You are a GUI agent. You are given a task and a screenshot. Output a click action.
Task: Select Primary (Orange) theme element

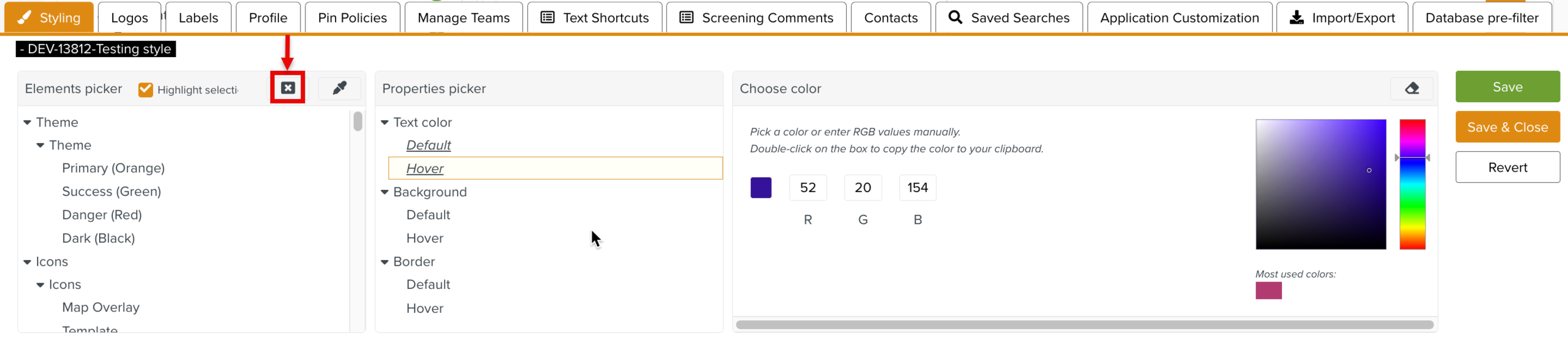click(114, 169)
